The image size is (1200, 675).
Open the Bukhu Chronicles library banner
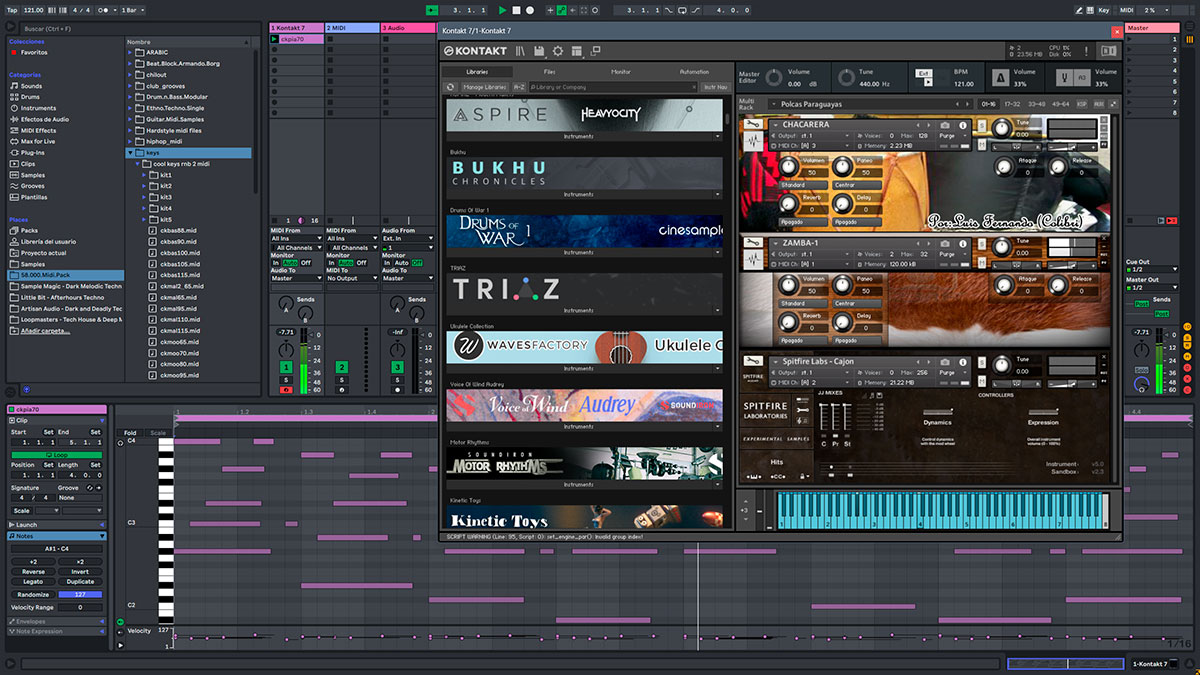point(585,172)
